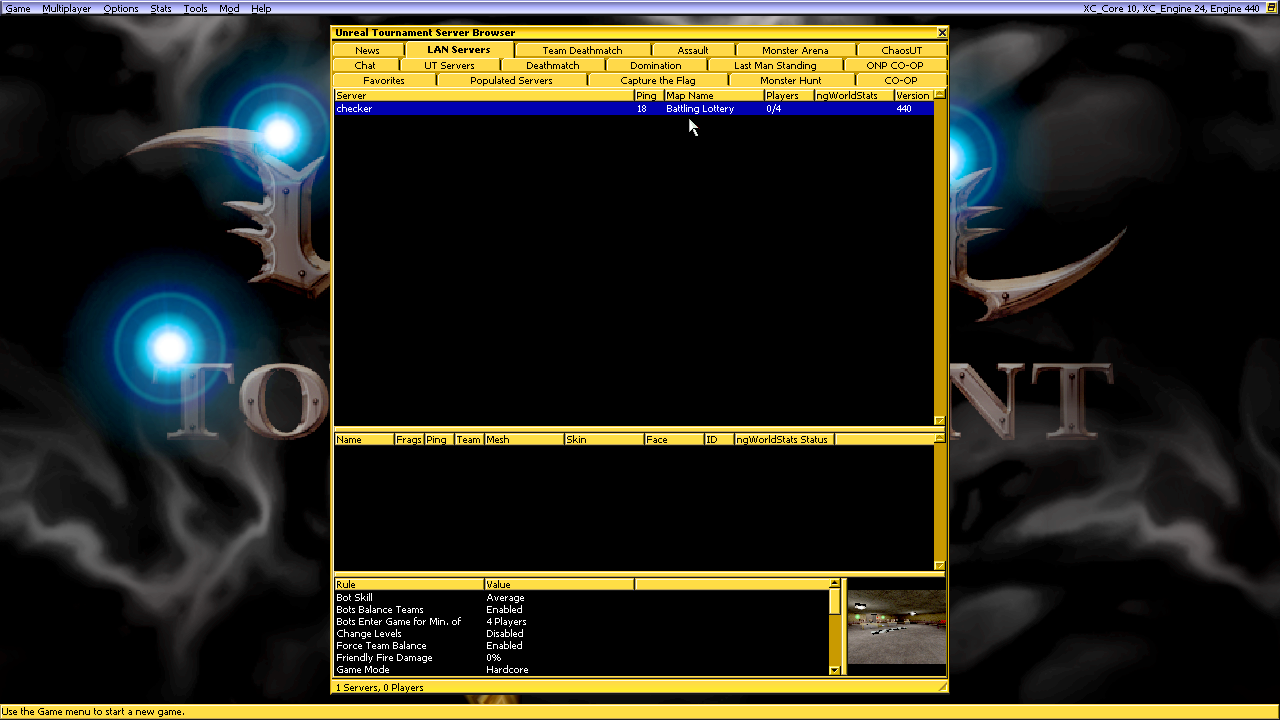This screenshot has height=720, width=1280.
Task: Click the ngWorldStats column header
Action: pyautogui.click(x=854, y=95)
